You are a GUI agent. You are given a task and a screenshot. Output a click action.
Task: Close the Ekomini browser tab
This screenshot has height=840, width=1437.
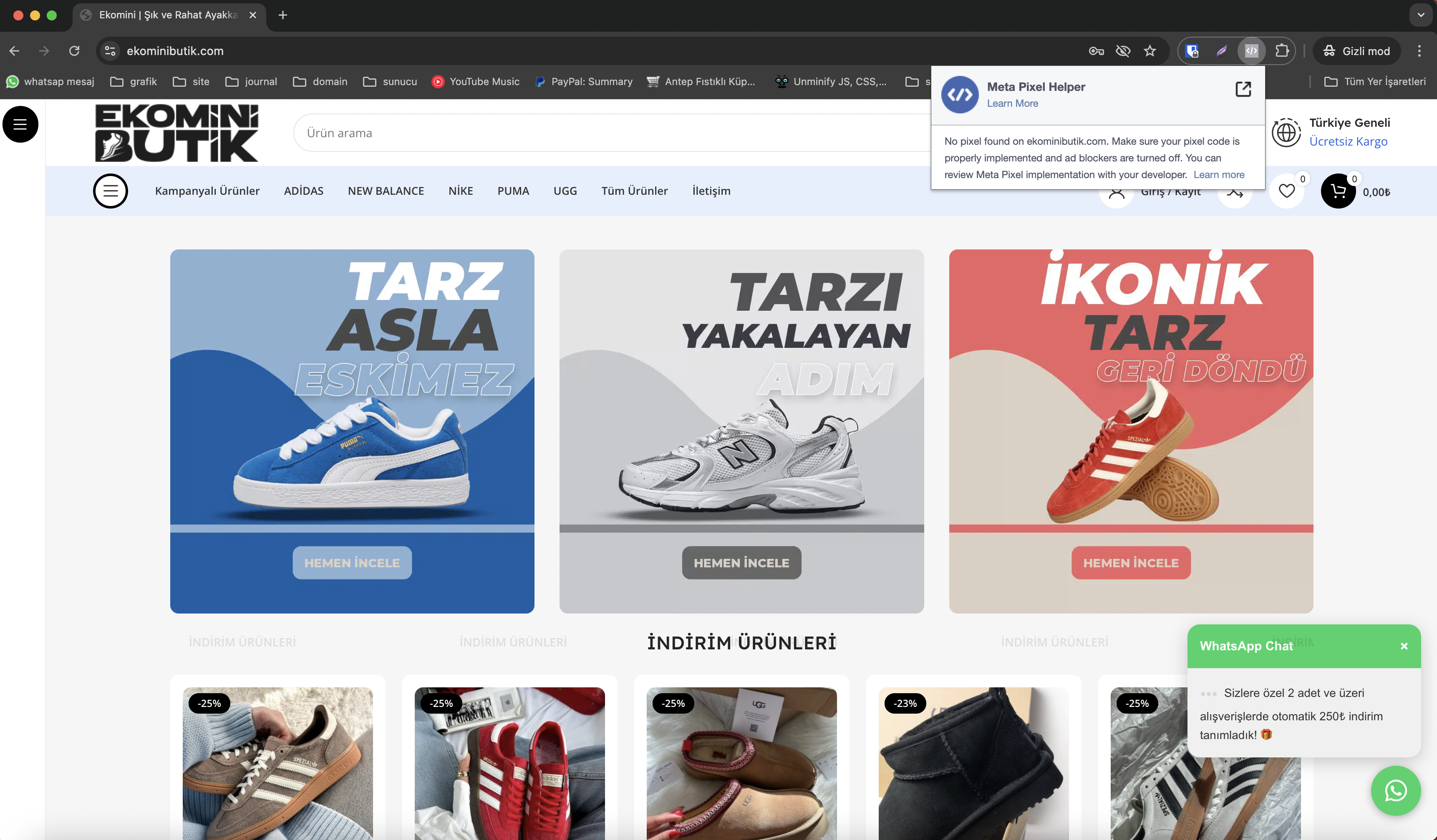252,15
